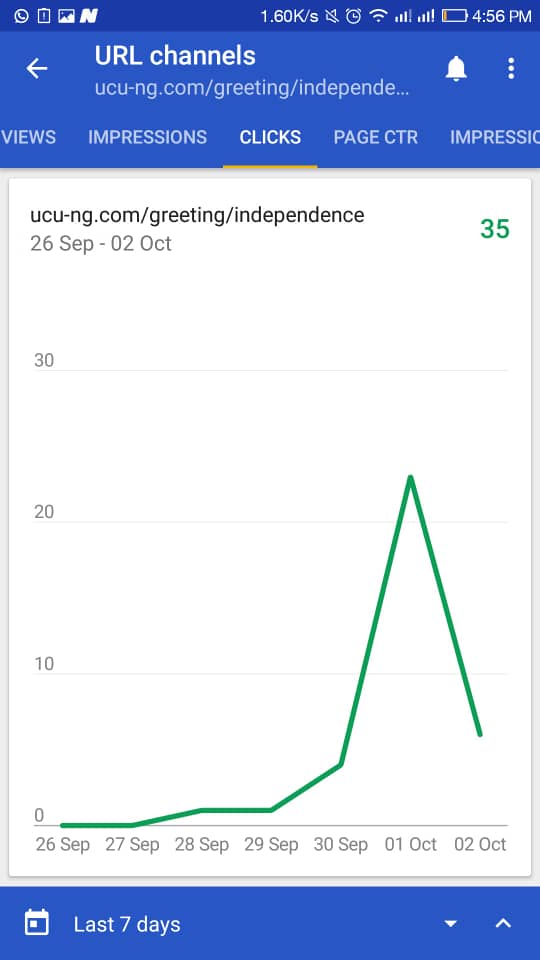Select the CLICKS tab
This screenshot has width=540, height=960.
[270, 137]
